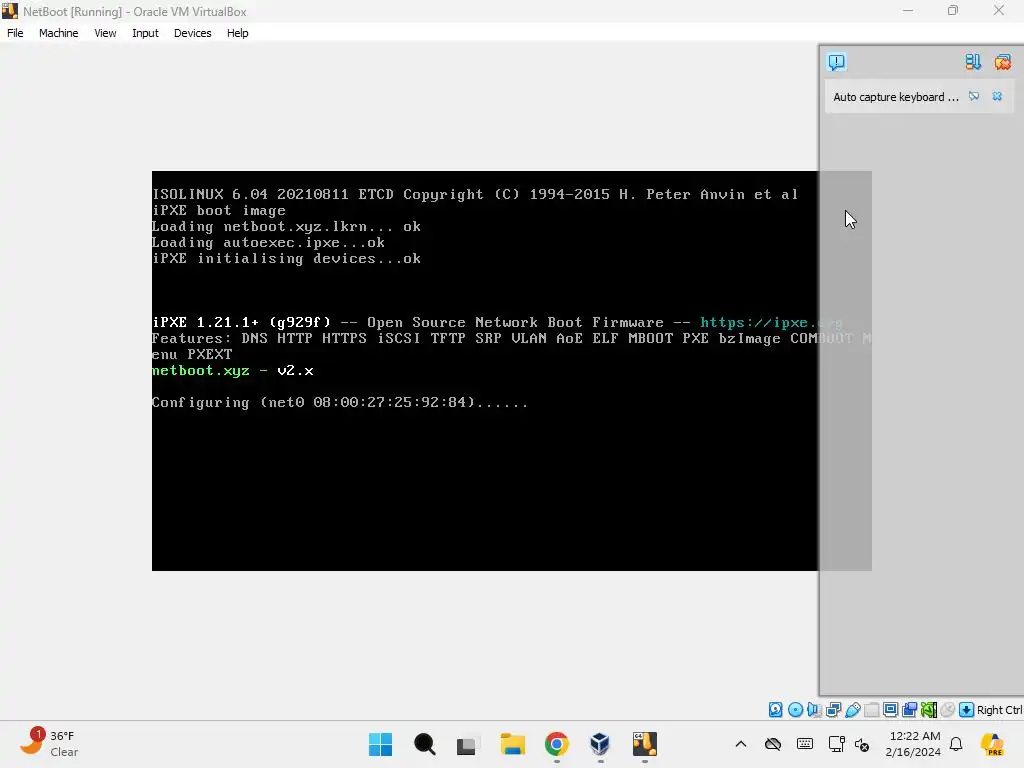Open the Devices menu
This screenshot has height=768, width=1024.
(x=192, y=33)
